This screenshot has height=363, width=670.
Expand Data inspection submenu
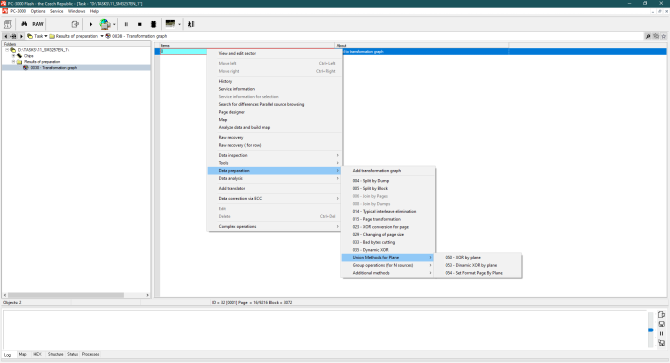click(274, 155)
